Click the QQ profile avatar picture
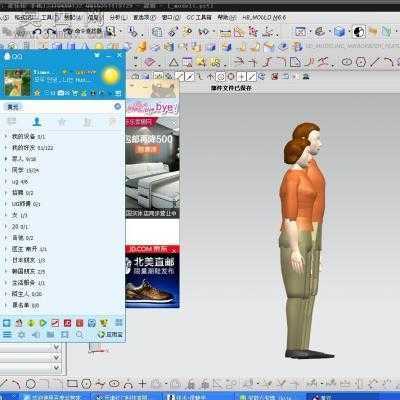Image resolution: width=400 pixels, height=400 pixels. (x=17, y=82)
